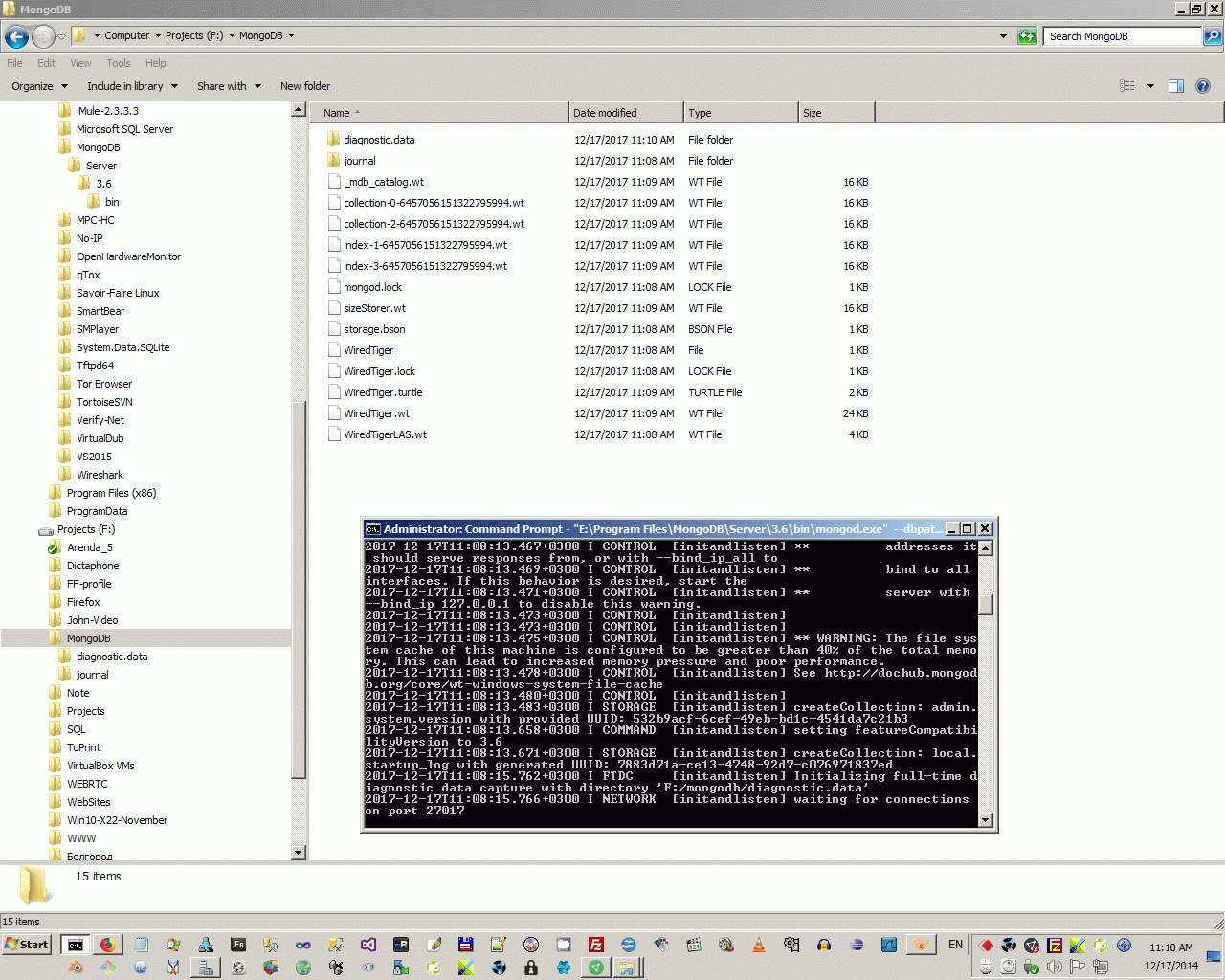1225x980 pixels.
Task: Open Visual Studio taskbar icon
Action: click(368, 945)
